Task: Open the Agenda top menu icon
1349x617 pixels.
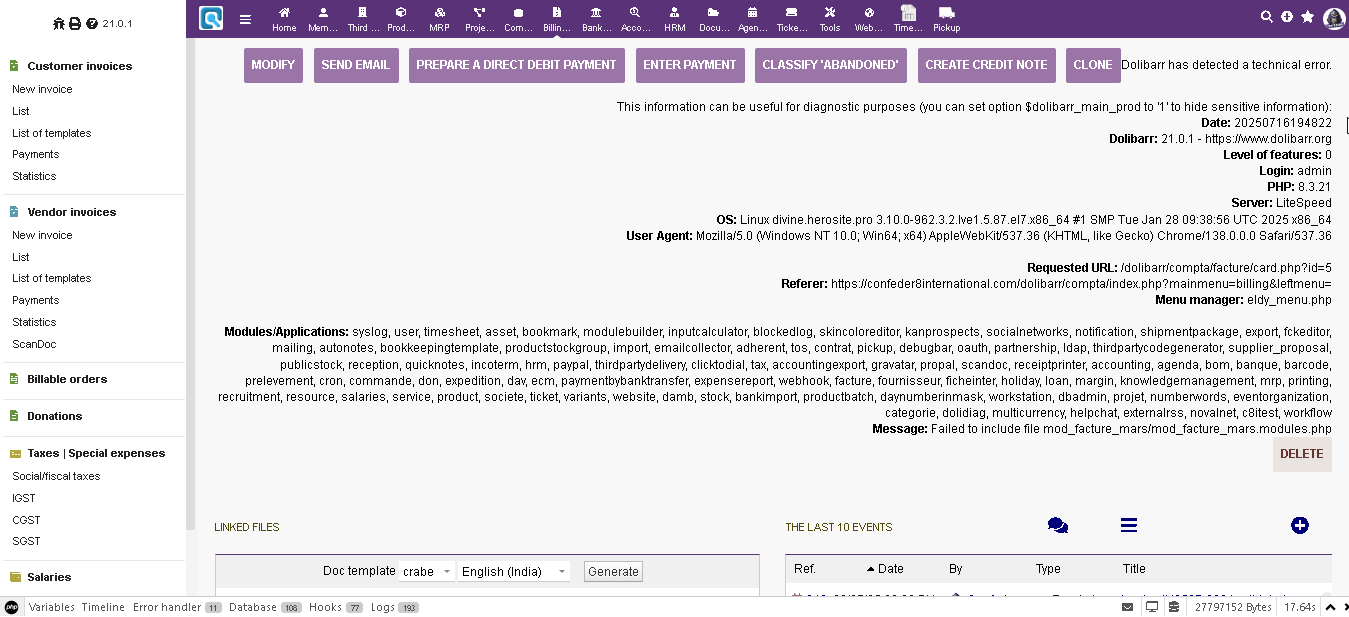Action: pyautogui.click(x=752, y=13)
